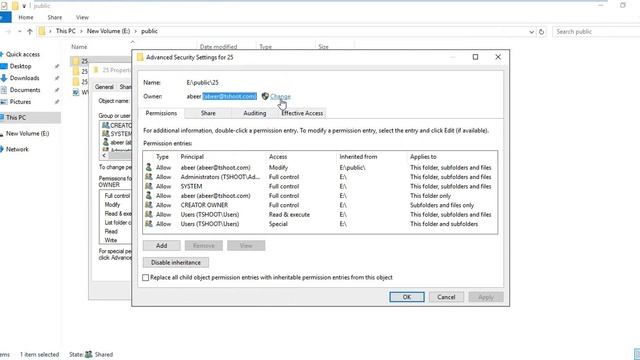The image size is (640, 360).
Task: Click the Access column header
Action: 278,157
